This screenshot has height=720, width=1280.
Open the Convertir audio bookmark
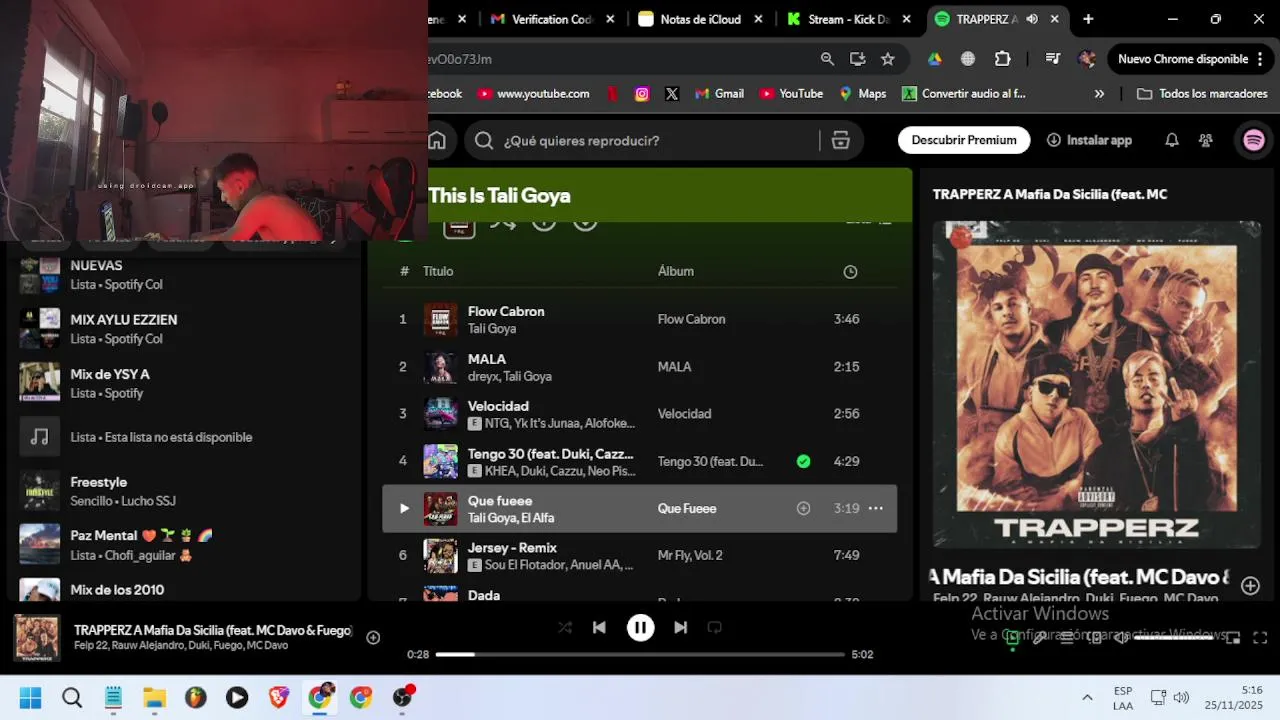tap(964, 94)
